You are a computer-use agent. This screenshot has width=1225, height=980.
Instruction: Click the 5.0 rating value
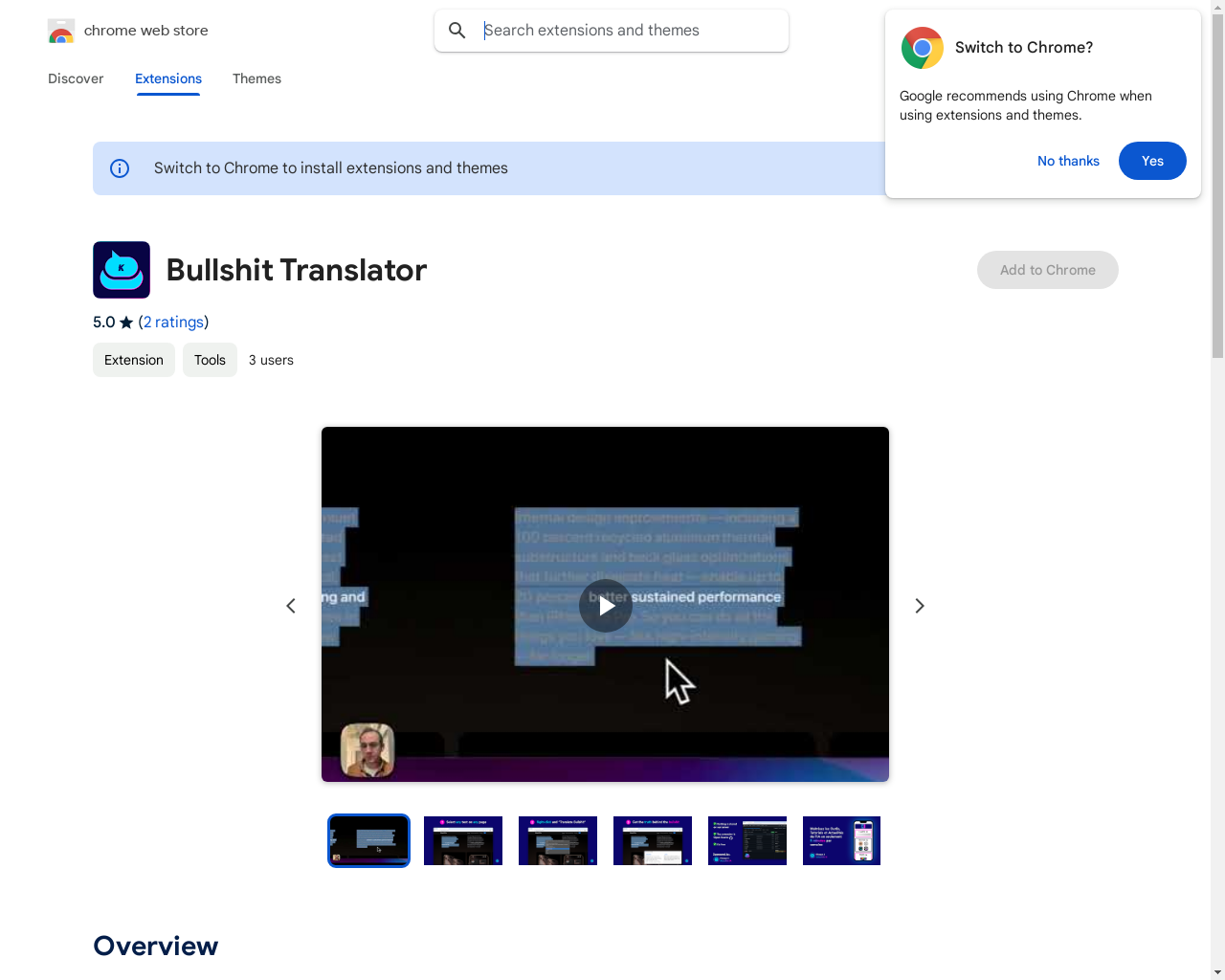[103, 323]
